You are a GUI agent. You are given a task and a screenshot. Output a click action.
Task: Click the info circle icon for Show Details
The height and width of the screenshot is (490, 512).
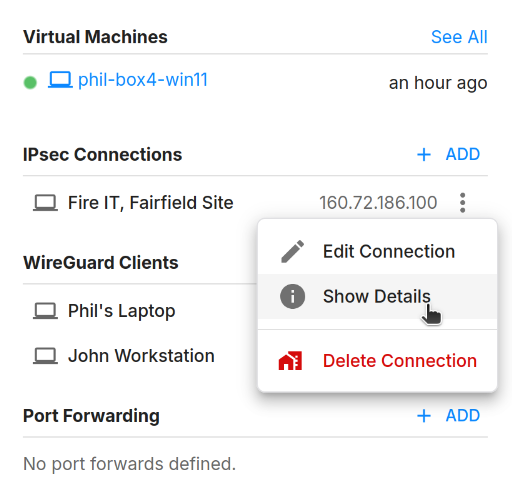pos(292,296)
